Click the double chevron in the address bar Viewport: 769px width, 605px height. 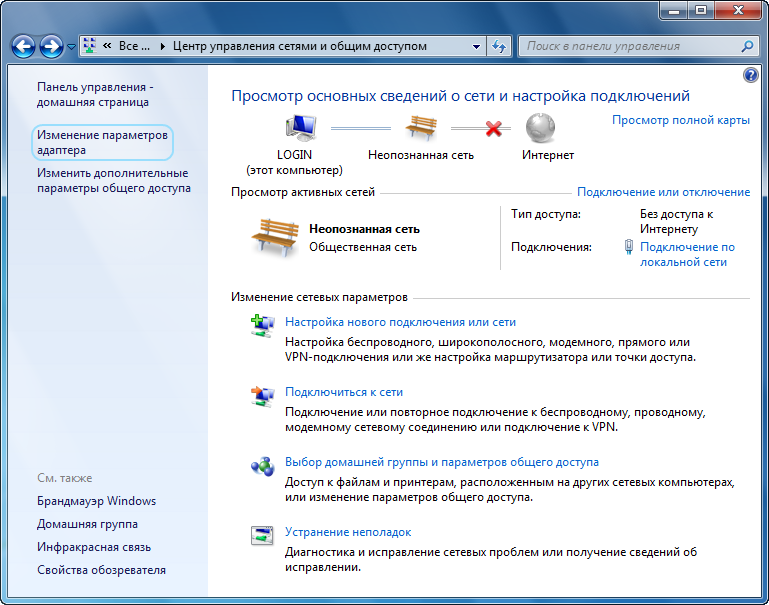(x=107, y=46)
